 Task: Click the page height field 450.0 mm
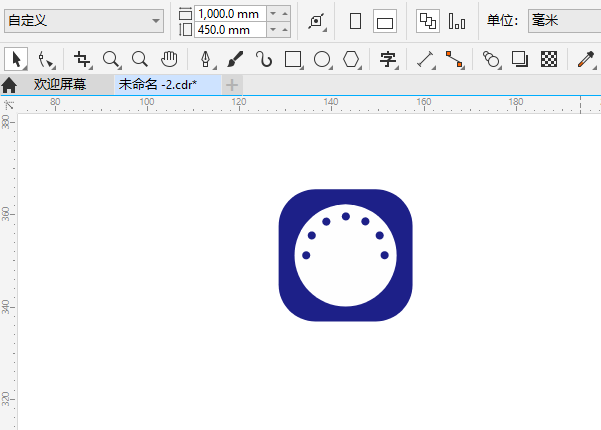[230, 30]
